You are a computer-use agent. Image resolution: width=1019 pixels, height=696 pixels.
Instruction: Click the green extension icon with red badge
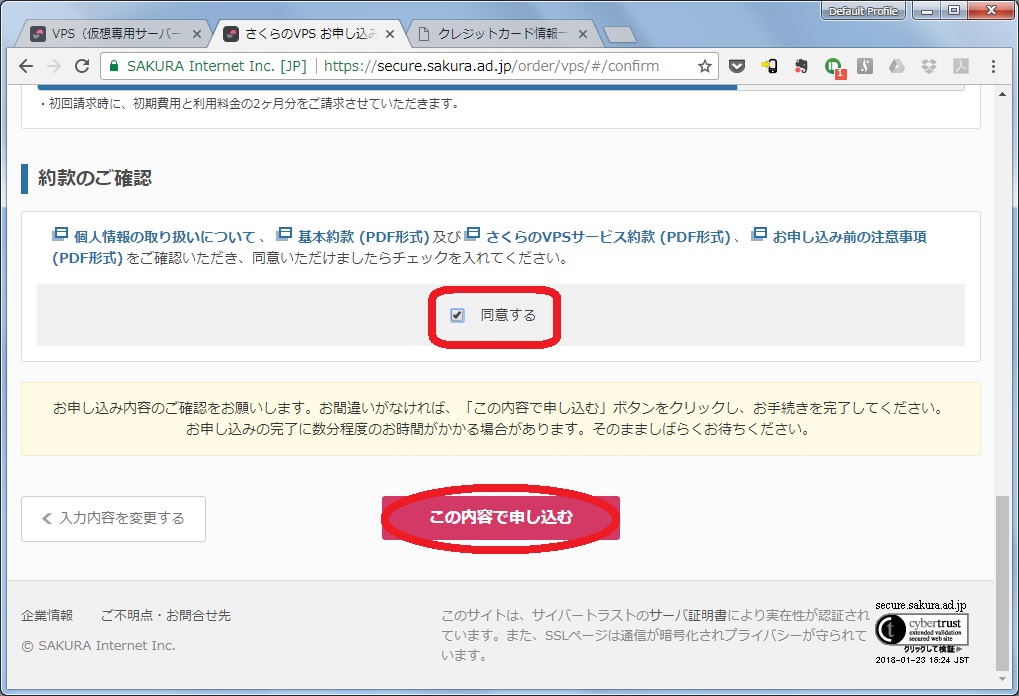coord(834,67)
